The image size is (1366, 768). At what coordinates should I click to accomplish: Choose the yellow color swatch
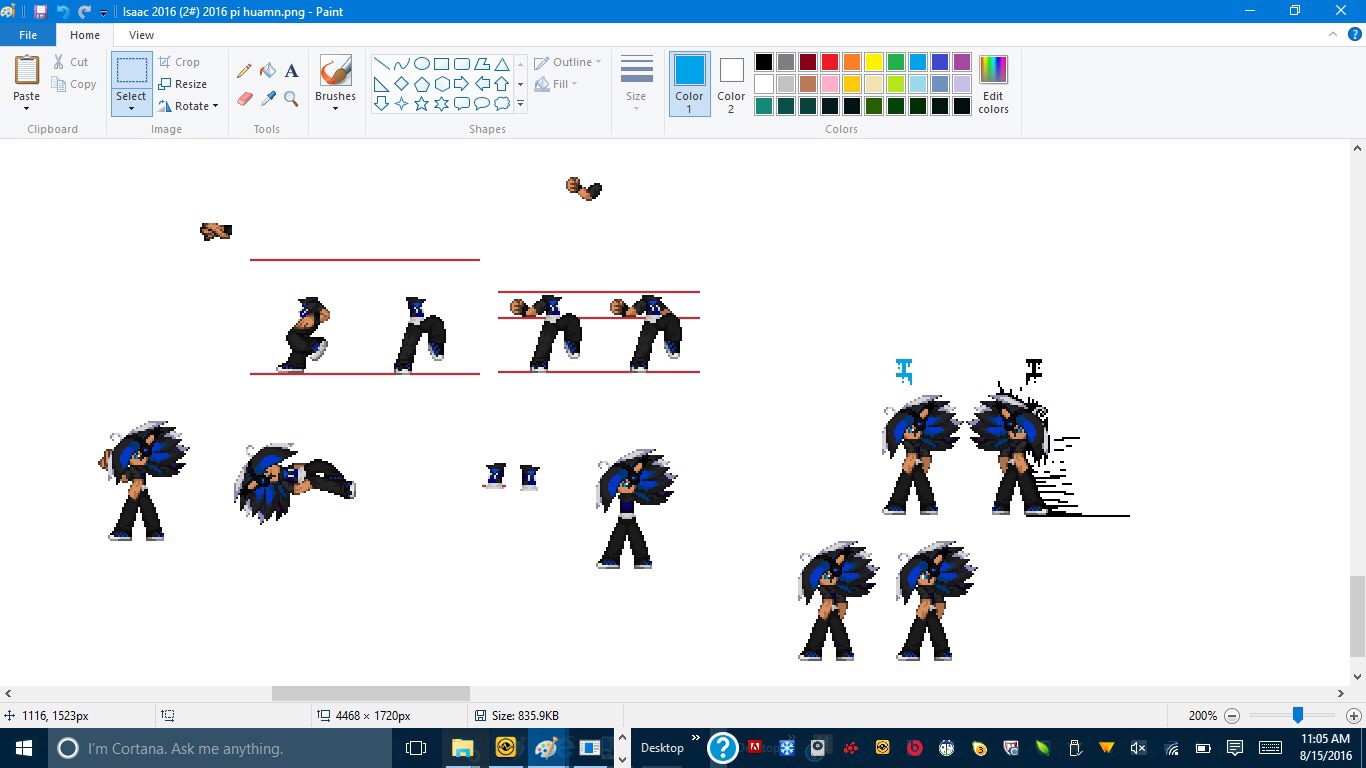pyautogui.click(x=874, y=62)
